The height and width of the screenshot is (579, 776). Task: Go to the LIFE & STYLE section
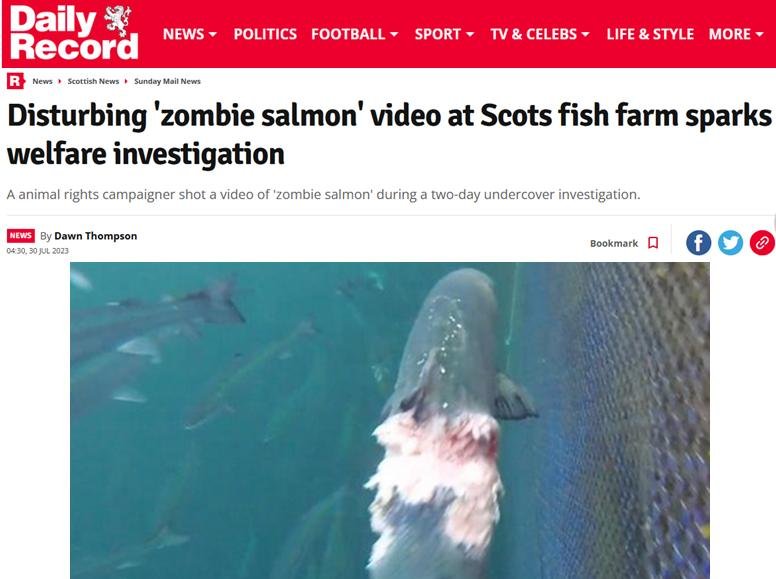coord(650,34)
